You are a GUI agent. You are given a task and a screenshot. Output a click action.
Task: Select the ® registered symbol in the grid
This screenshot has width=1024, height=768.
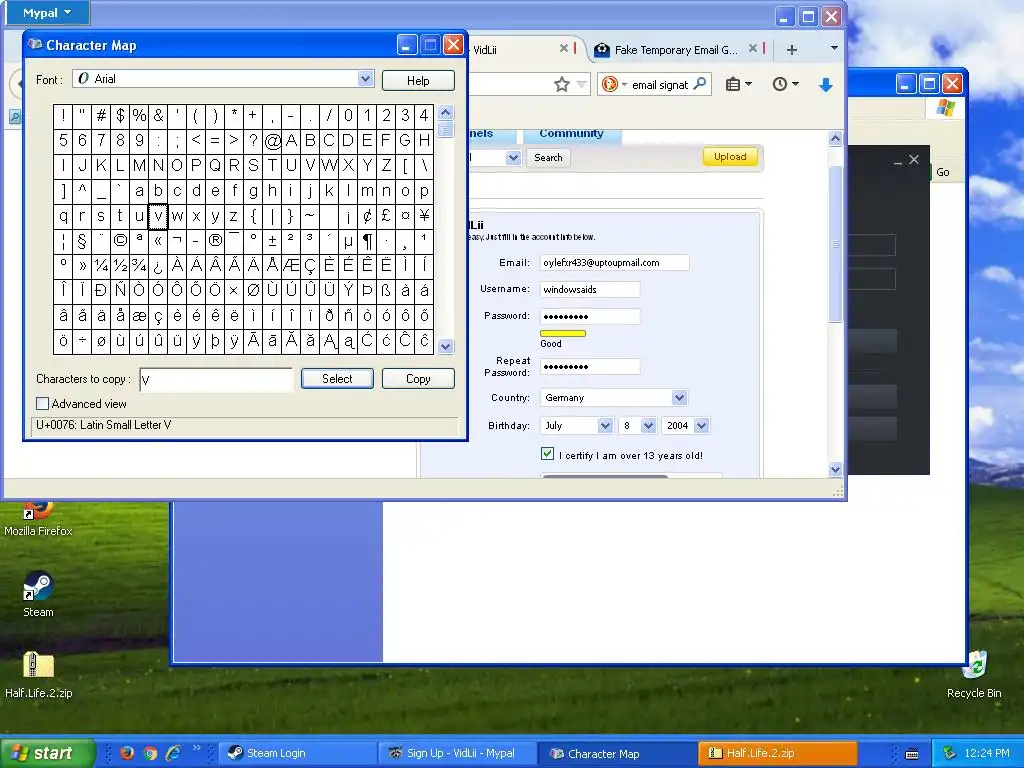215,240
